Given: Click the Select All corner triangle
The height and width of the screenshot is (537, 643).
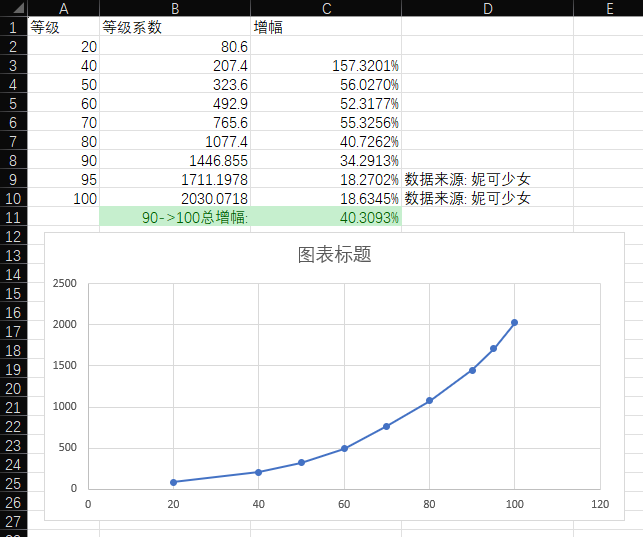Looking at the screenshot, I should pyautogui.click(x=13, y=8).
